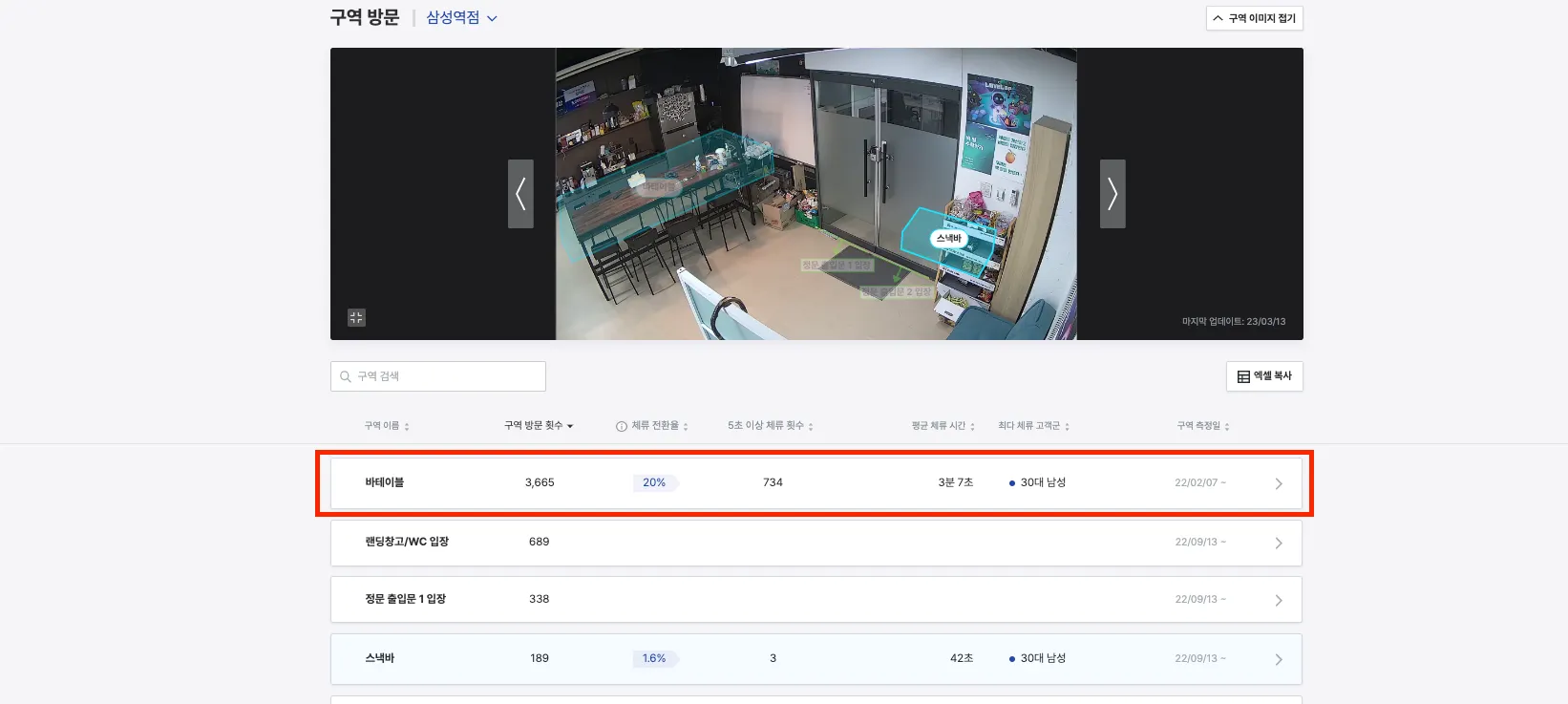Show the next zone camera image

coord(1112,194)
